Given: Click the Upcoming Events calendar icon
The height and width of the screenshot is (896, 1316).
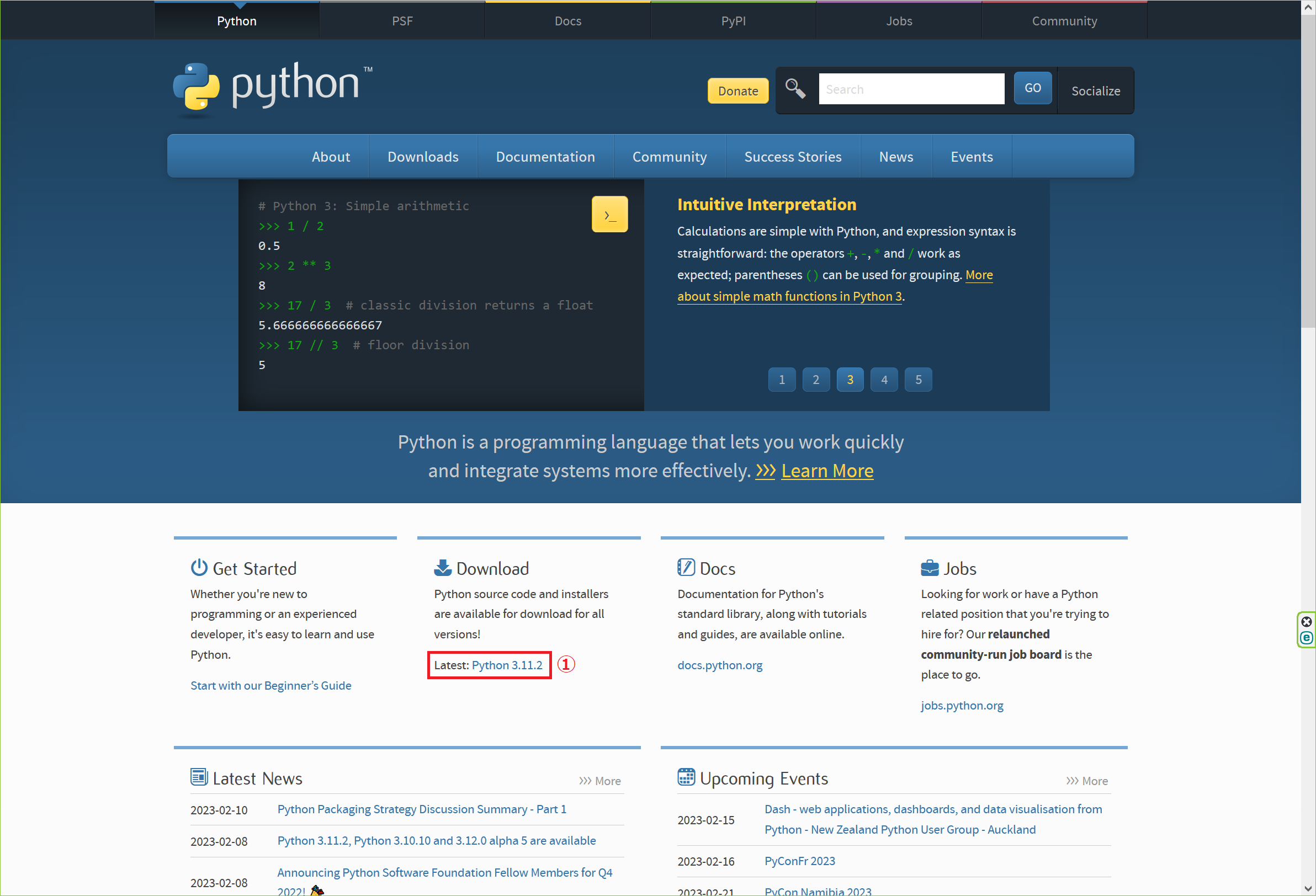Looking at the screenshot, I should (686, 777).
